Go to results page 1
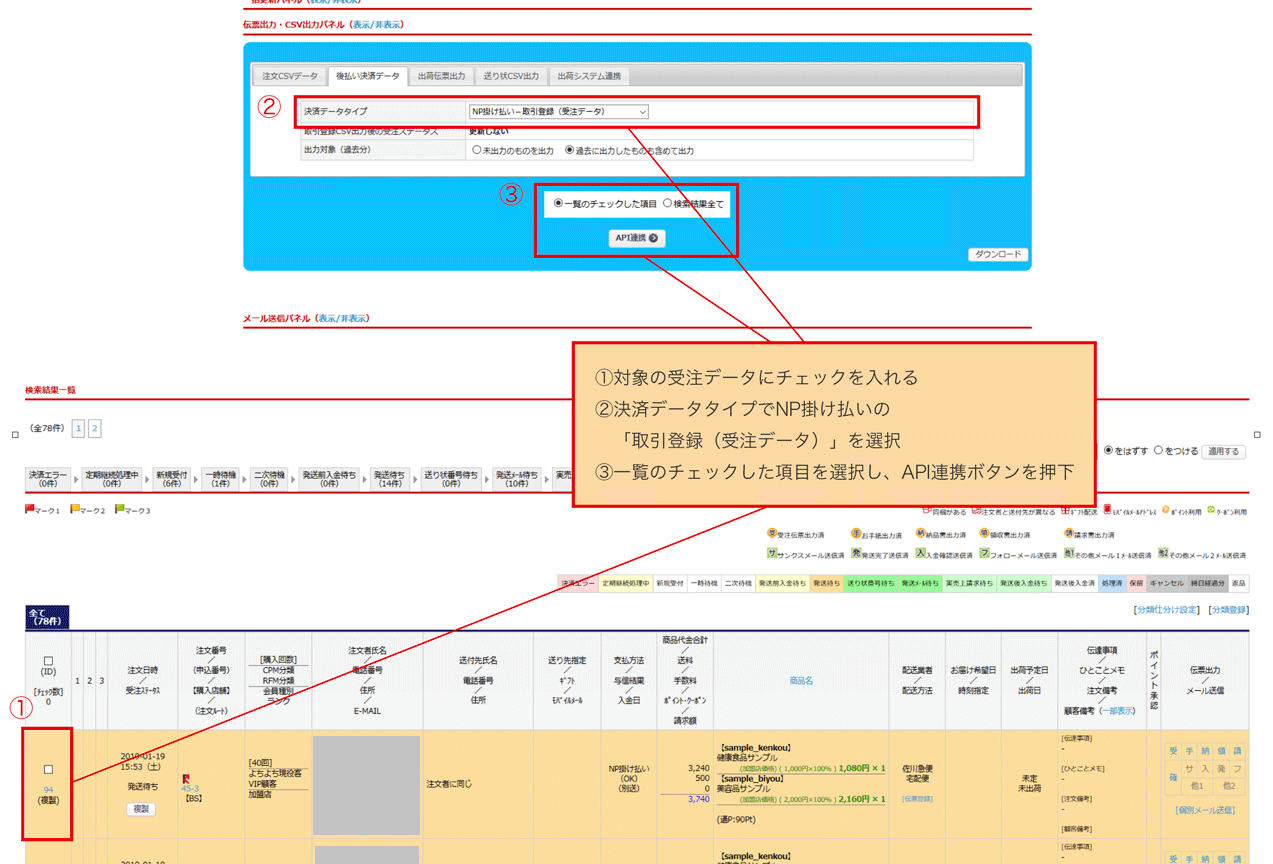The width and height of the screenshot is (1273, 864). coord(78,429)
